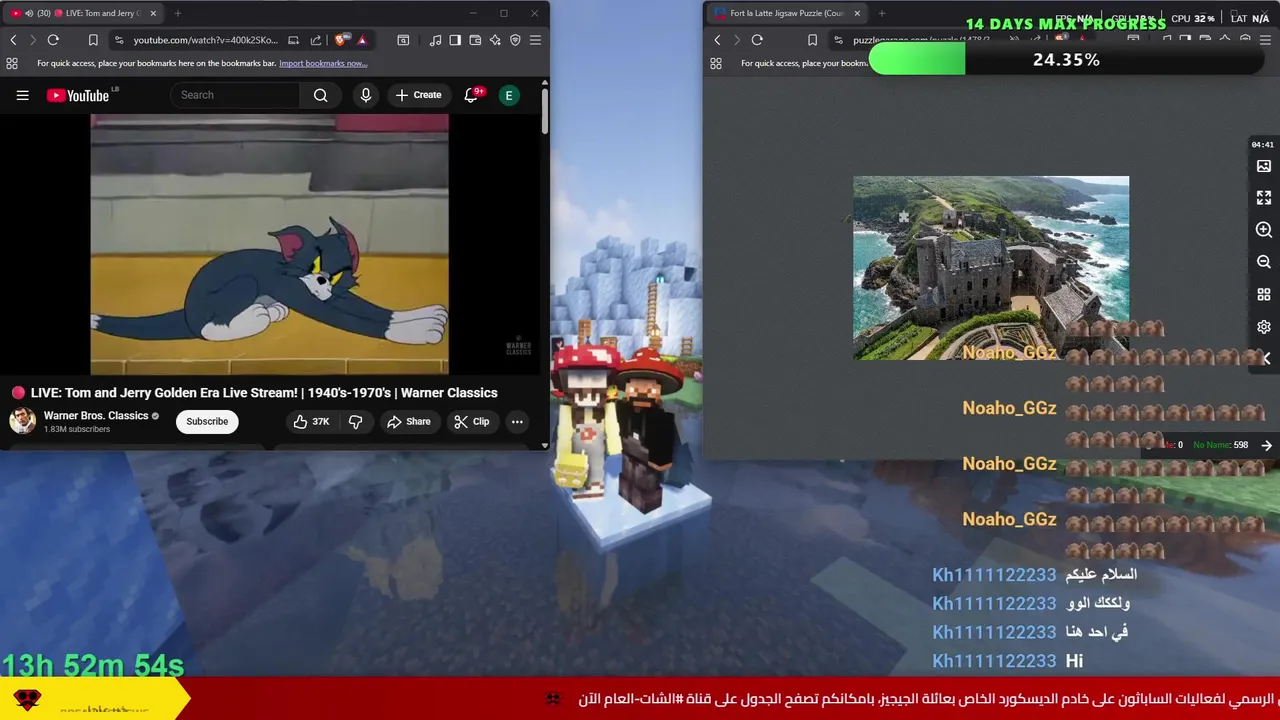Image resolution: width=1280 pixels, height=720 pixels.
Task: Go back in the puzzle browser window
Action: [717, 40]
